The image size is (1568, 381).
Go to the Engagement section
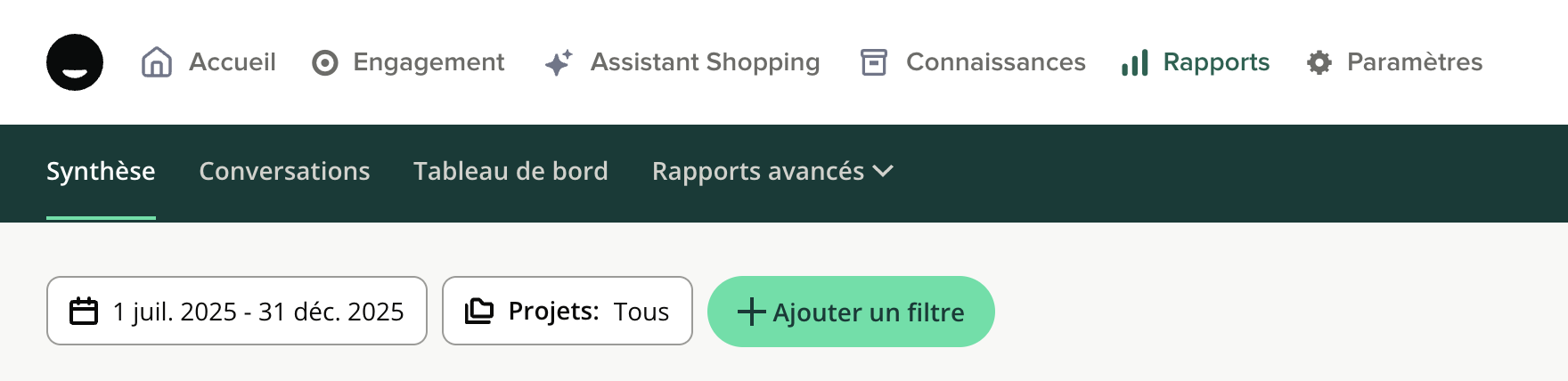[x=428, y=62]
